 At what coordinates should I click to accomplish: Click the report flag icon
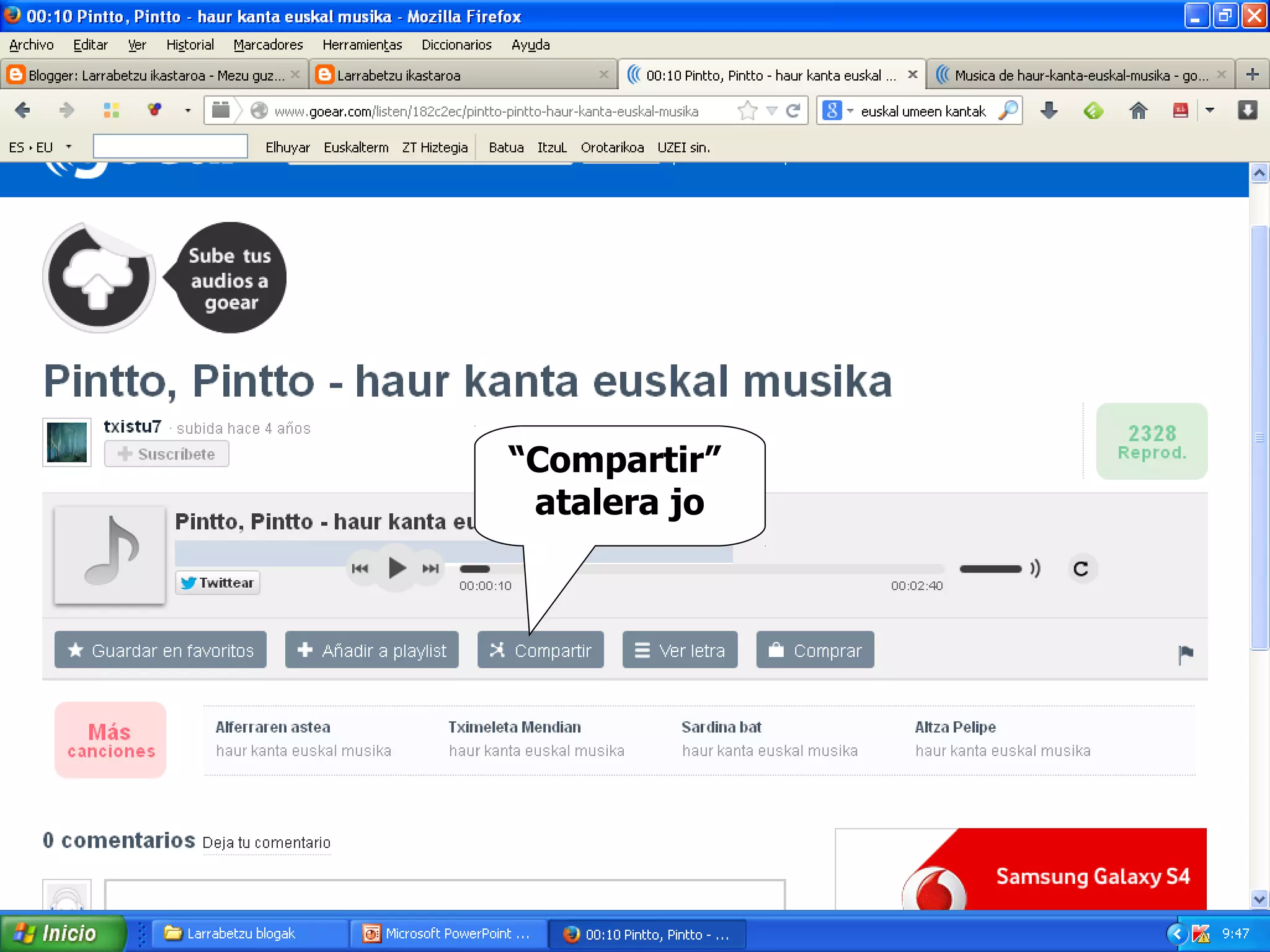point(1185,653)
